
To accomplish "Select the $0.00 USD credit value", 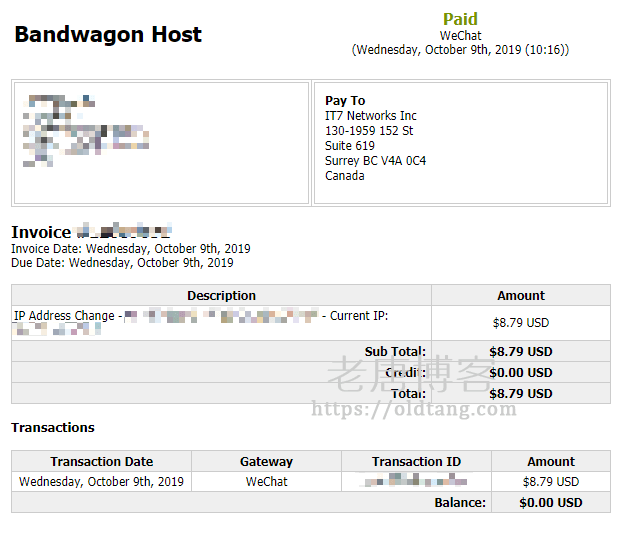I will [x=520, y=373].
